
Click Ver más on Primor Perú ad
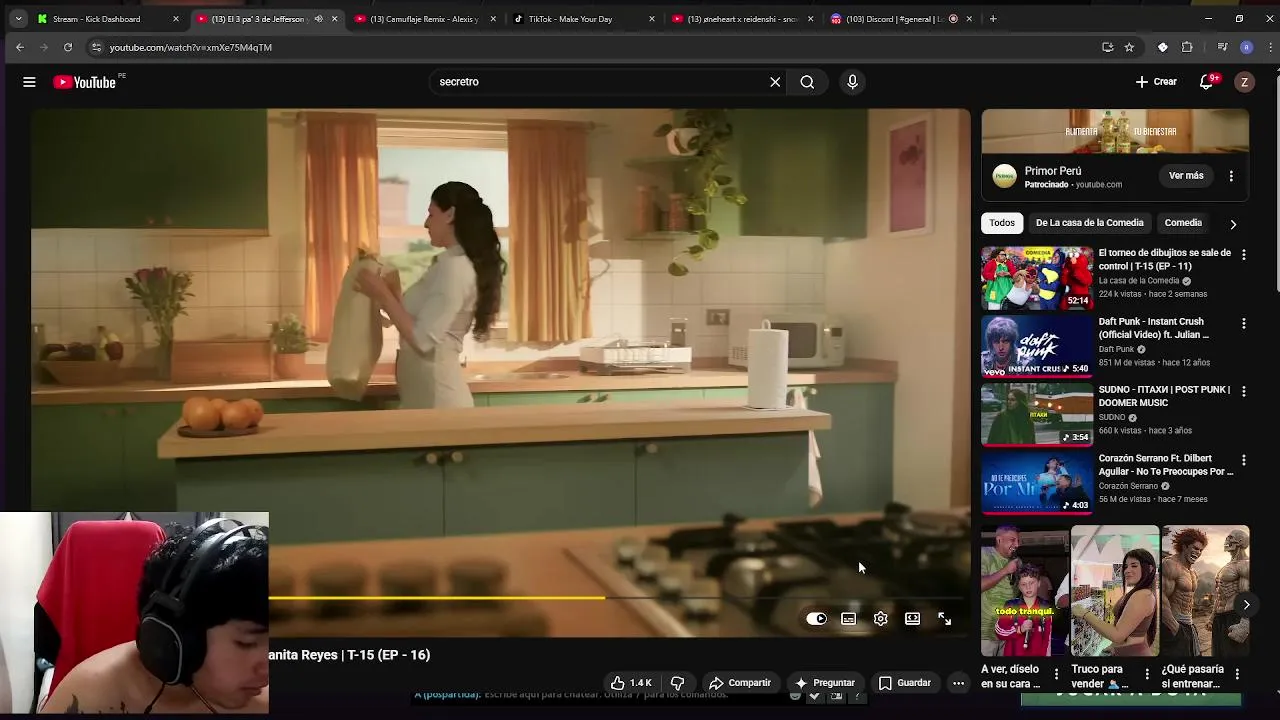click(x=1186, y=176)
